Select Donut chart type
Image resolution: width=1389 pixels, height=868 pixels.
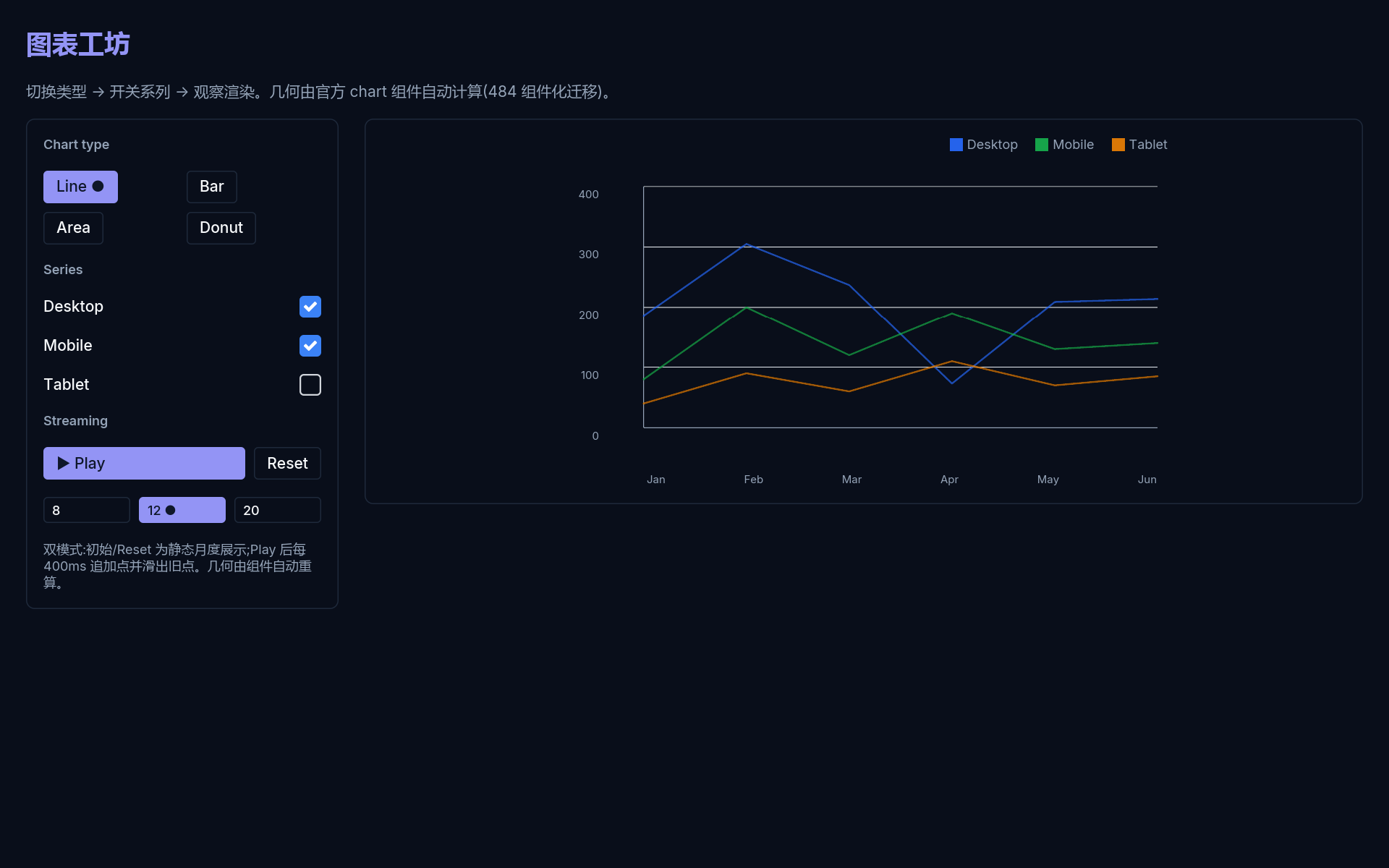click(x=221, y=228)
